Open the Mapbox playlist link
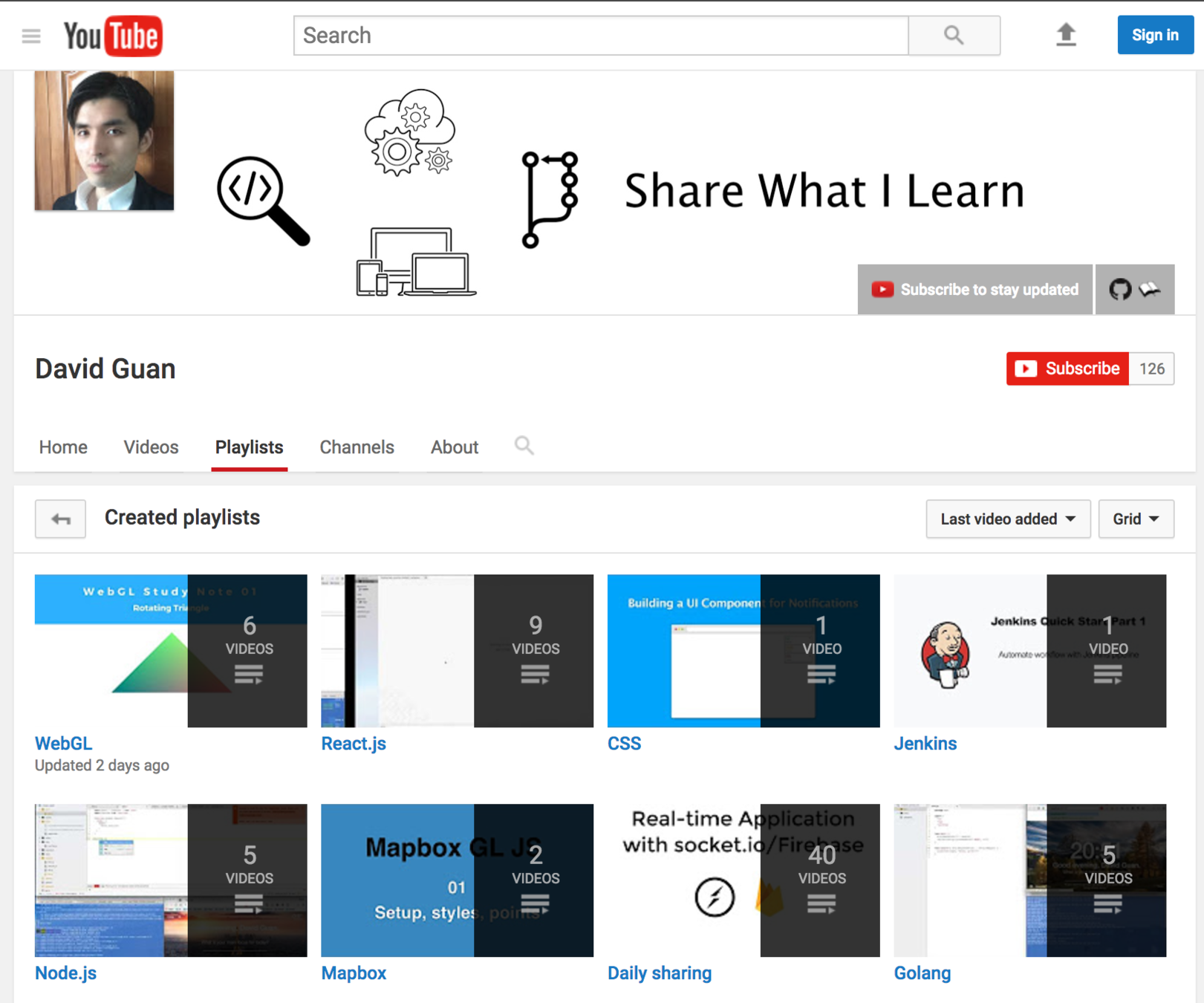This screenshot has height=1003, width=1204. click(354, 973)
